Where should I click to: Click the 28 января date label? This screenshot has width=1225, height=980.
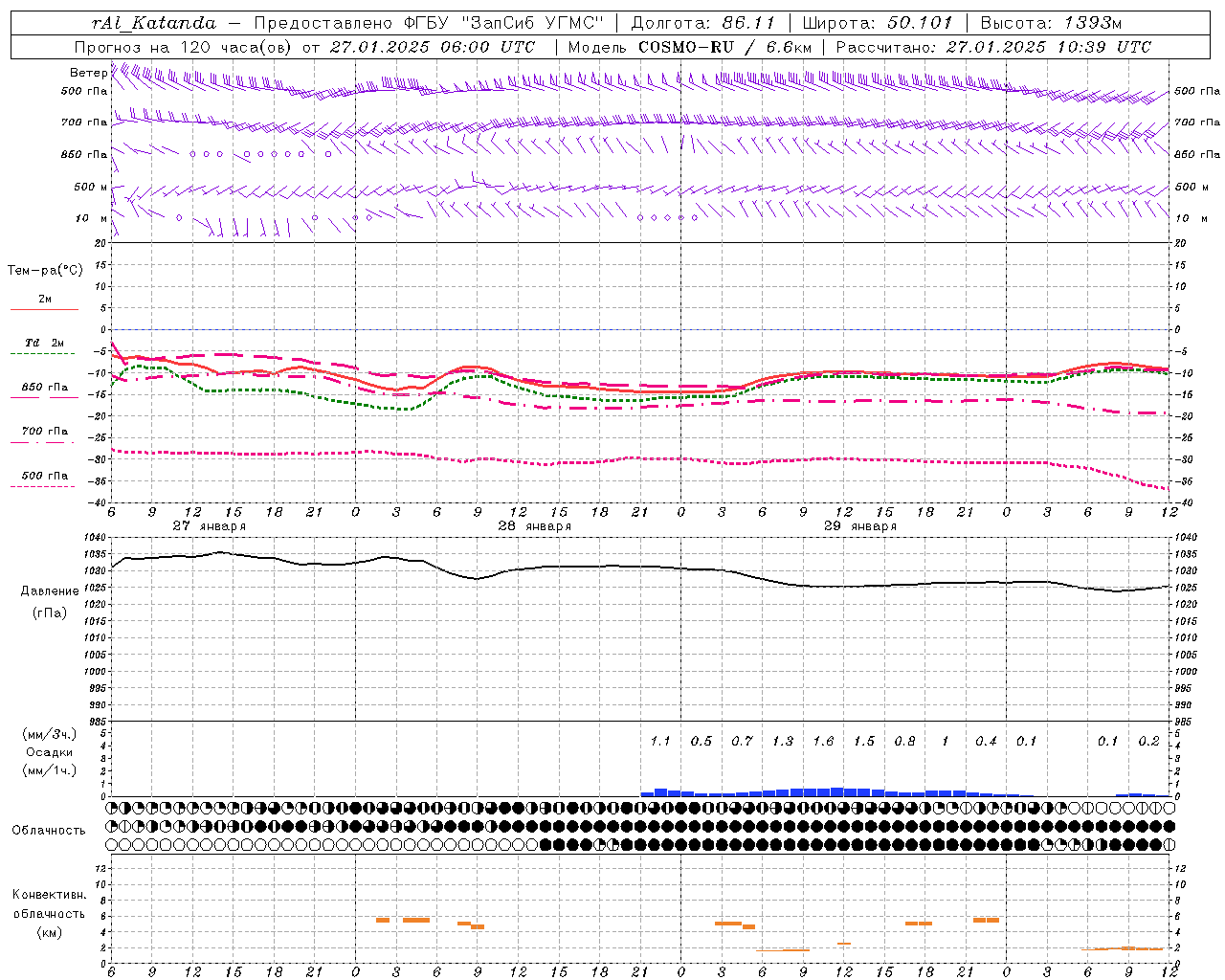coord(534,526)
